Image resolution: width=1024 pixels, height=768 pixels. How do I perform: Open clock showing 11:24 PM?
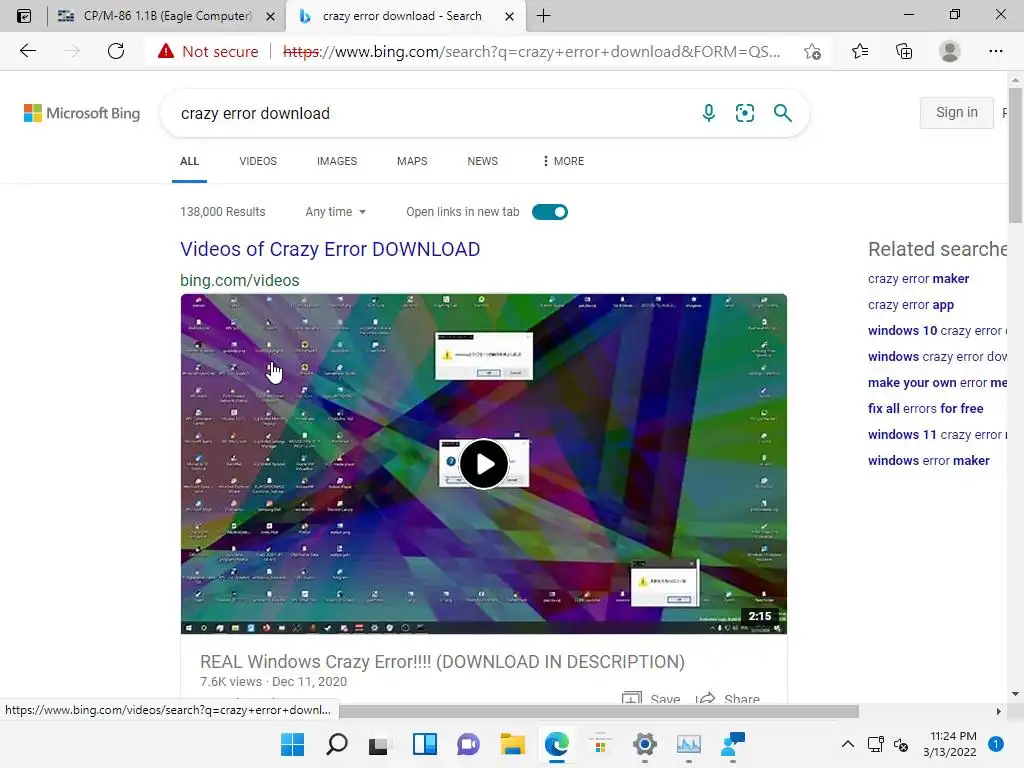click(x=950, y=744)
